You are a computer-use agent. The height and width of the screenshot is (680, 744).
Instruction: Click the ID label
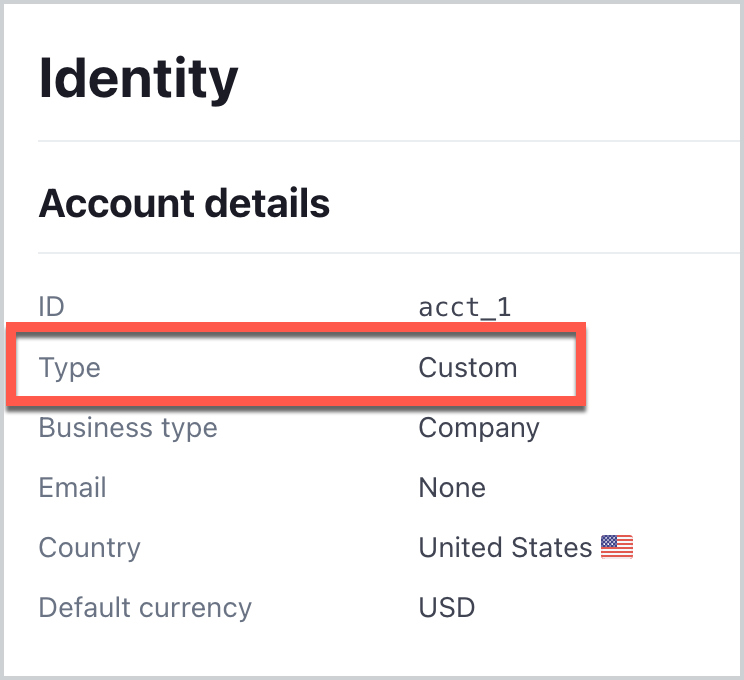click(x=51, y=307)
